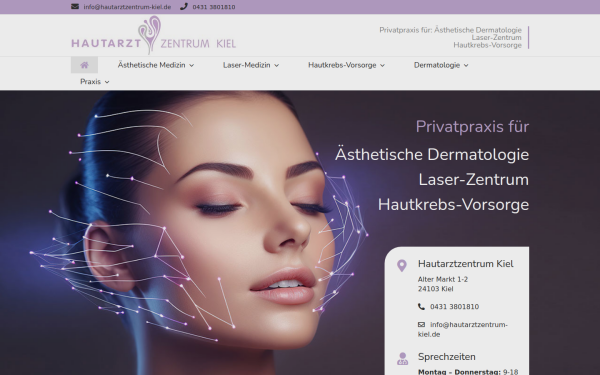Screen dimensions: 600x375
Task: Click the Hautkrebs-Vorsorge text in the header tagline
Action: (488, 45)
